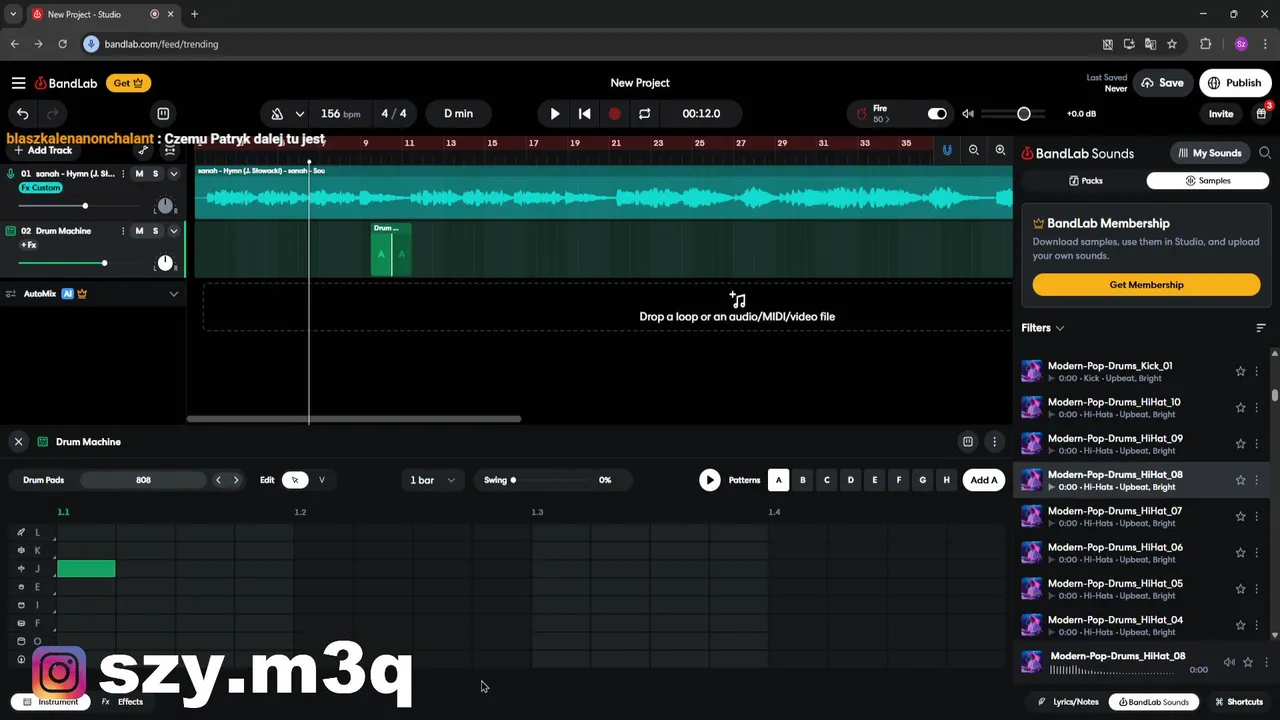
Task: Open the BandLab hamburger menu
Action: tap(18, 83)
